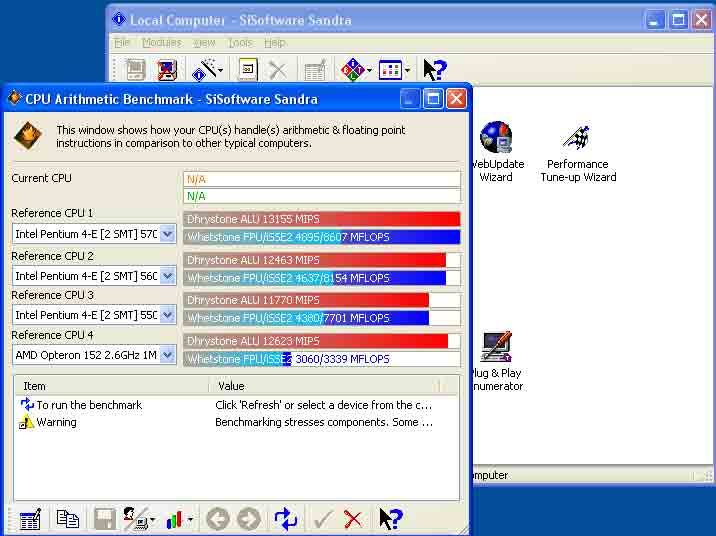Viewport: 716px width, 536px height.
Task: Open the dropdown arrow beside the diamonds icon
Action: tap(369, 70)
